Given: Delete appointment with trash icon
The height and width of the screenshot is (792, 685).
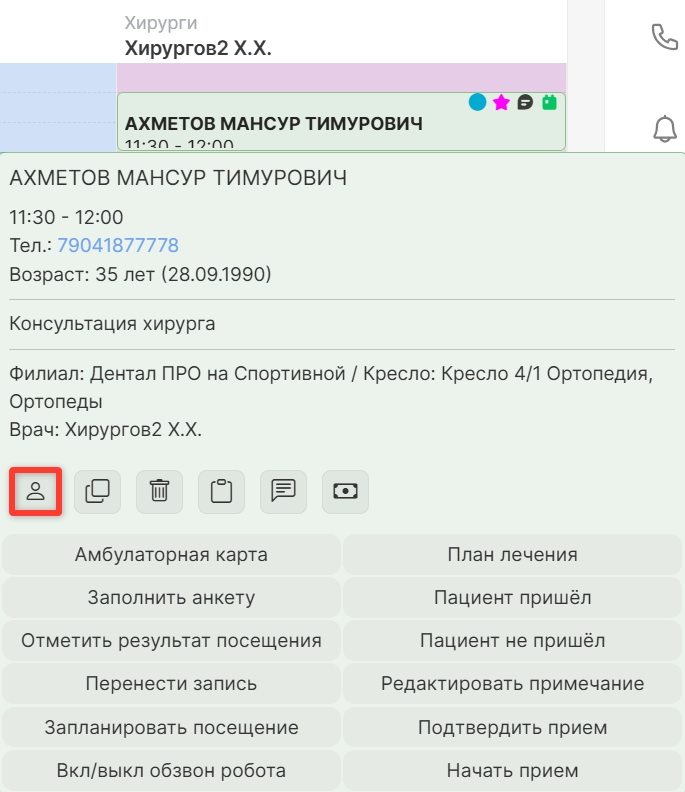Looking at the screenshot, I should 160,491.
